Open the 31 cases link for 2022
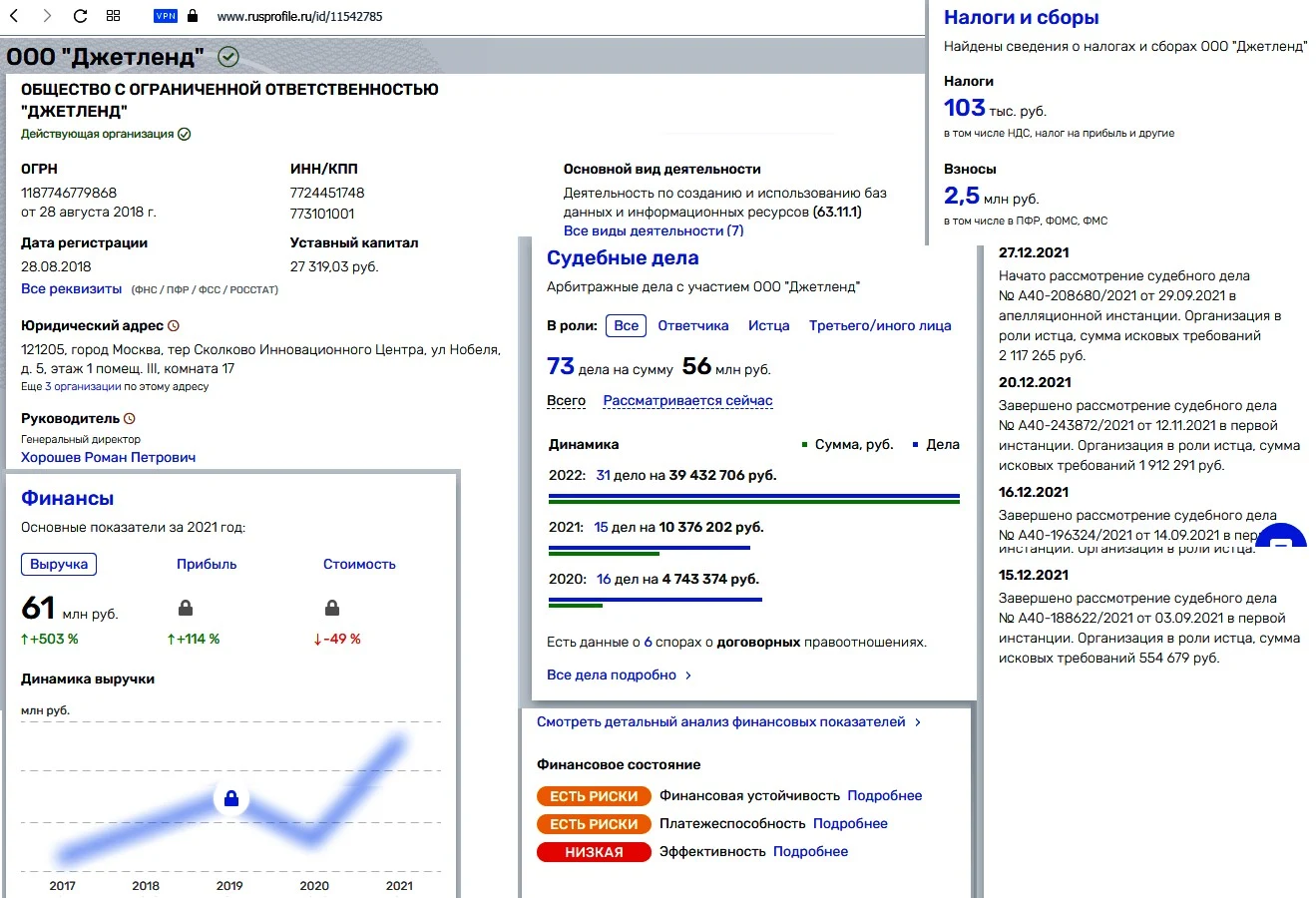1316x898 pixels. point(604,476)
